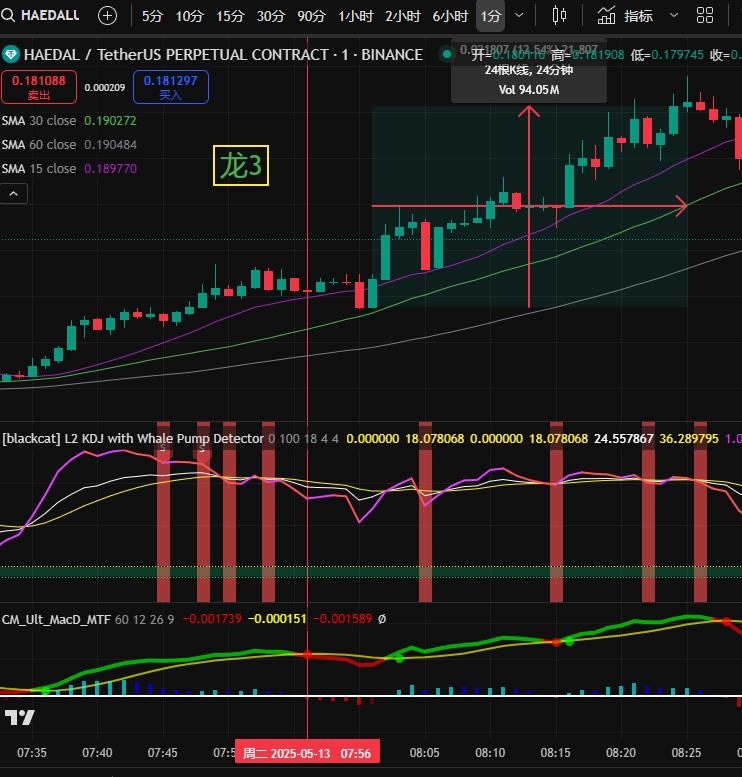
Task: Switch to the 90分 timeframe
Action: [x=311, y=16]
